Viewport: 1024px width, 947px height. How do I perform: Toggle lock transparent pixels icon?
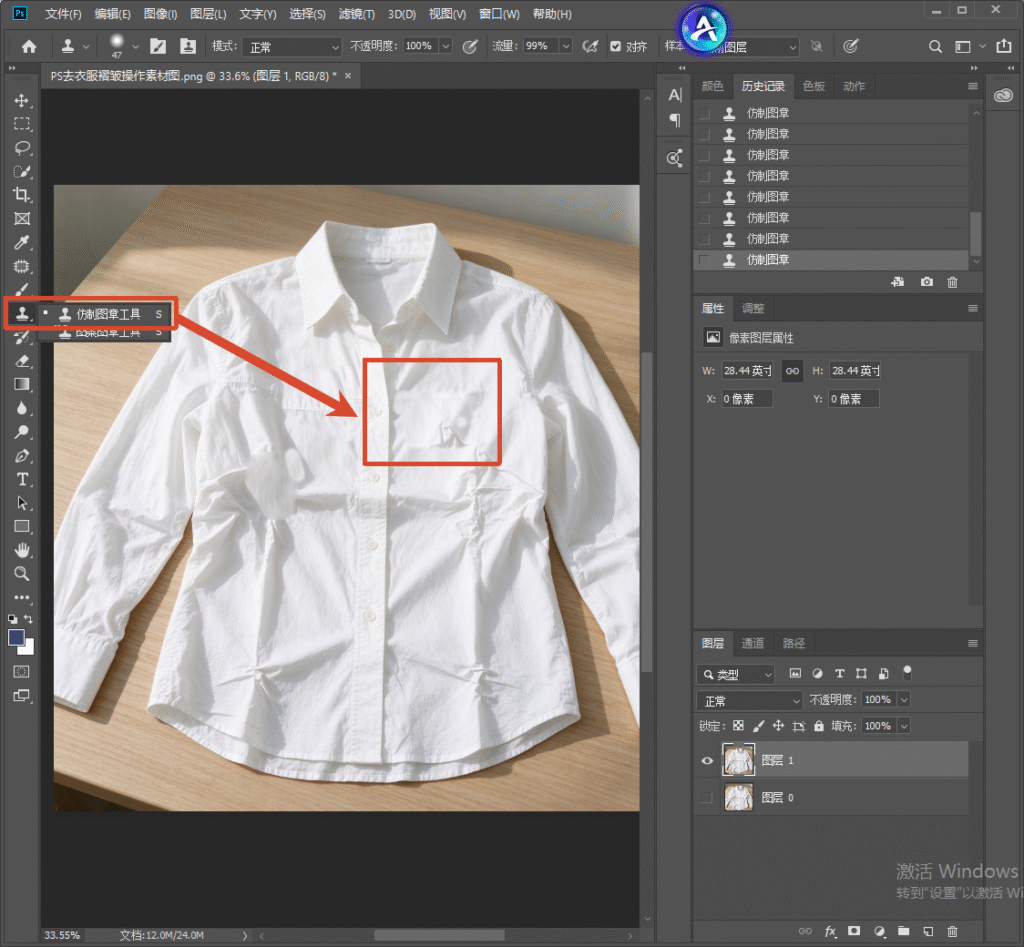tap(738, 726)
